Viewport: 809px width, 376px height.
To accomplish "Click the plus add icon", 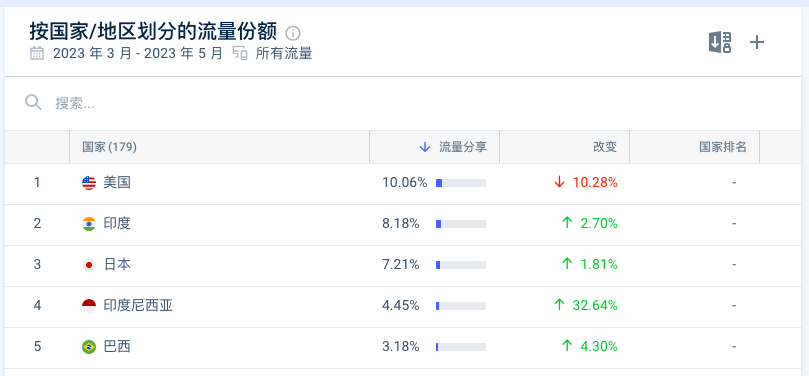I will click(756, 42).
